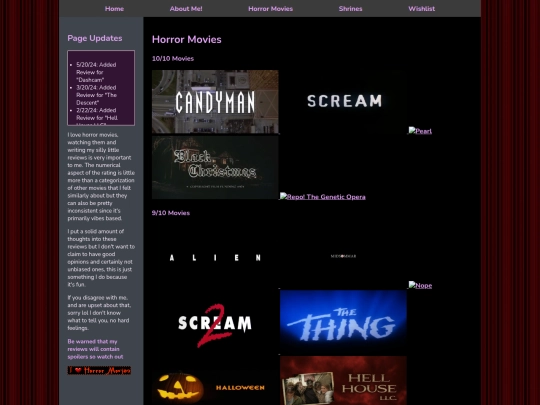
Task: Select the 3/20/24 The Descent update entry
Action: coord(96,95)
